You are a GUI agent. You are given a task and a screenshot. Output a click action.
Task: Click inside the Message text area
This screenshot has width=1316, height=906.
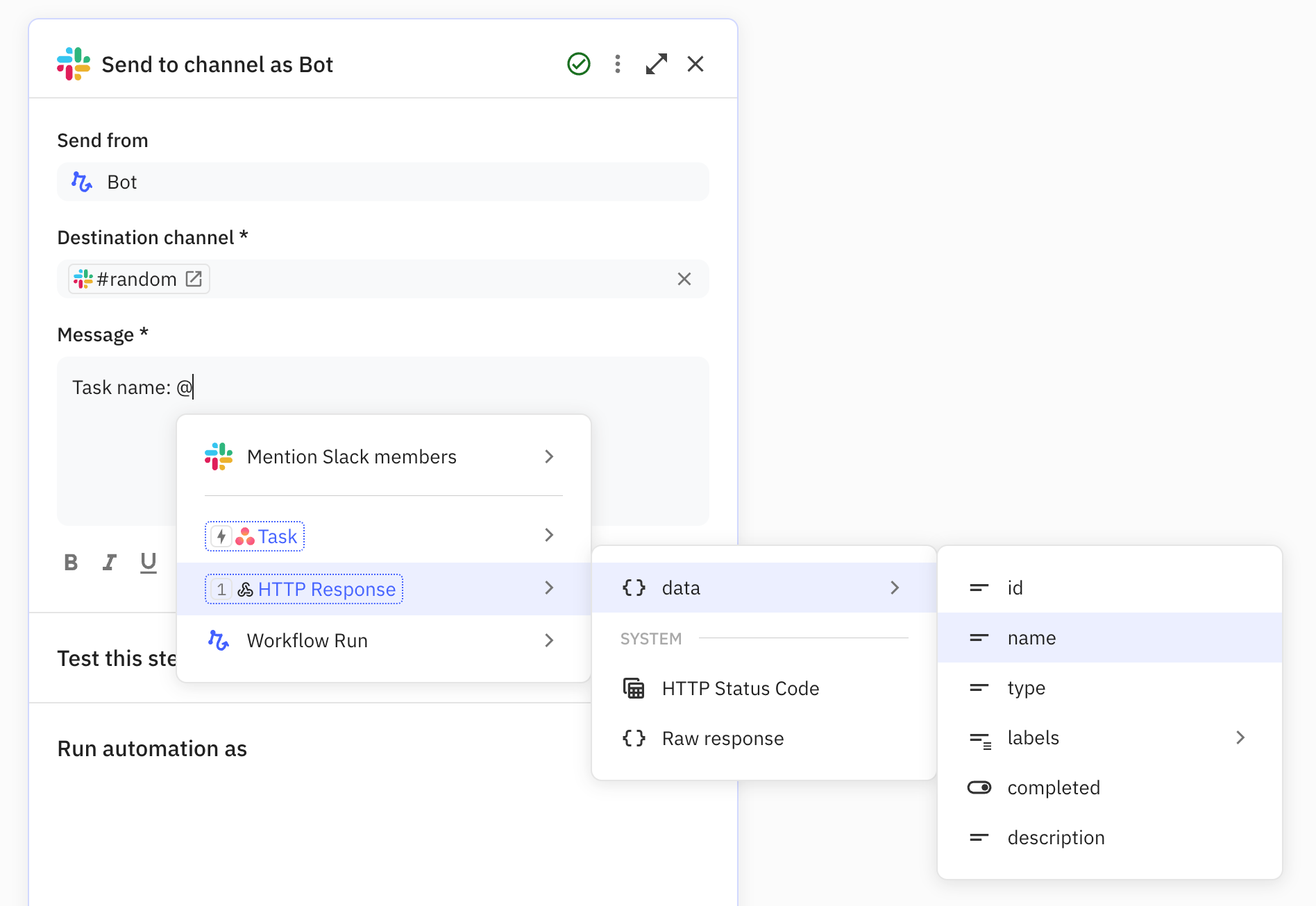click(x=383, y=441)
